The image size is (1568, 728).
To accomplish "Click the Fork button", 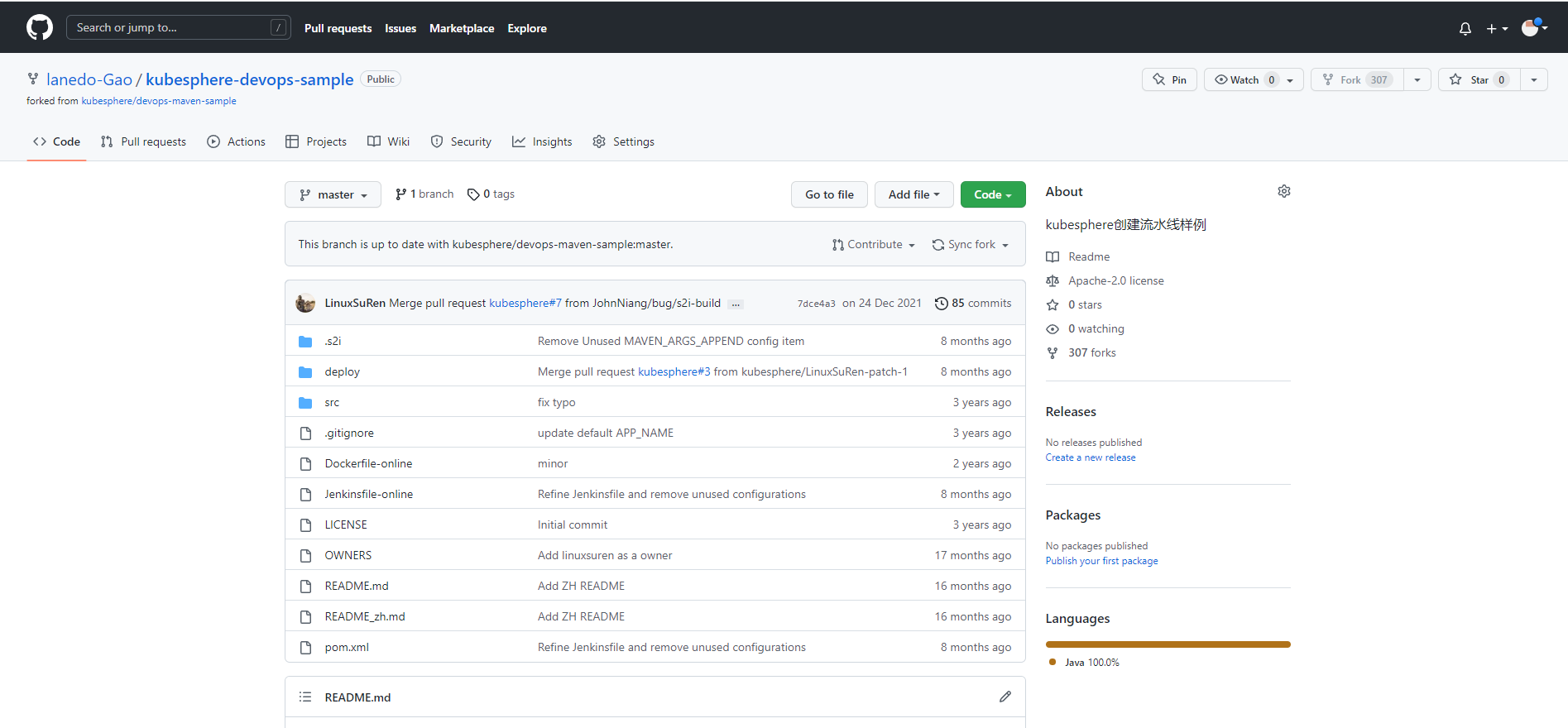I will tap(1357, 79).
